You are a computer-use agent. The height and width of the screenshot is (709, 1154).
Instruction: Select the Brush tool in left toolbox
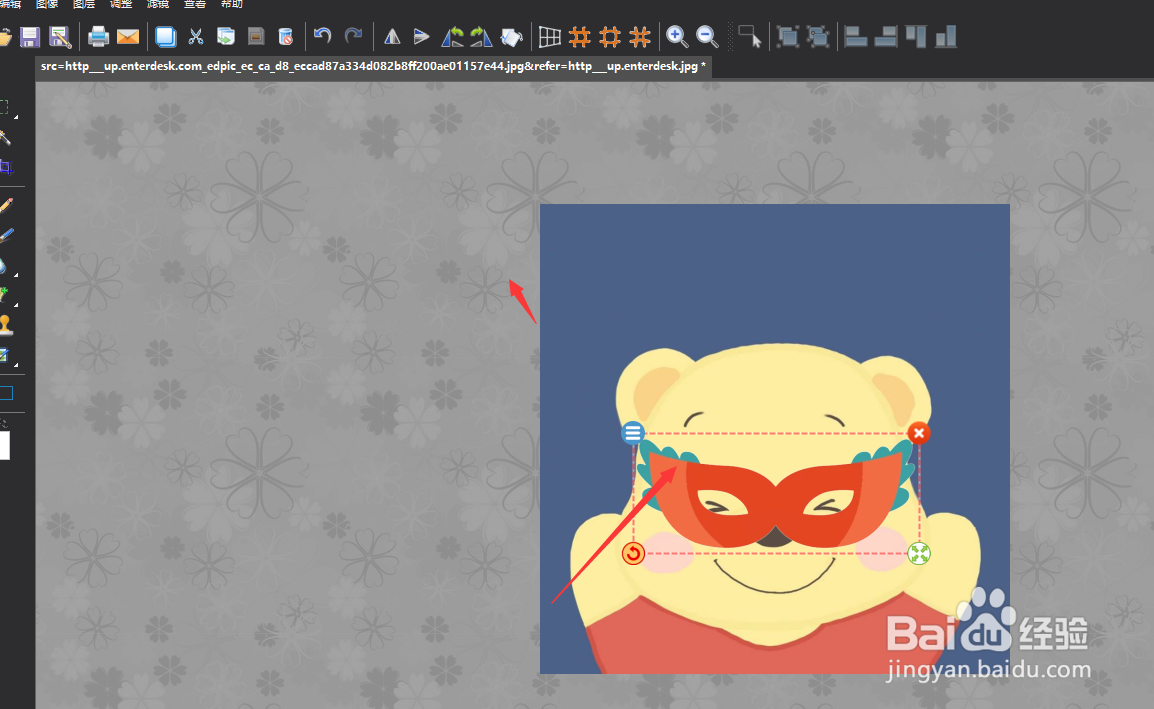6,235
